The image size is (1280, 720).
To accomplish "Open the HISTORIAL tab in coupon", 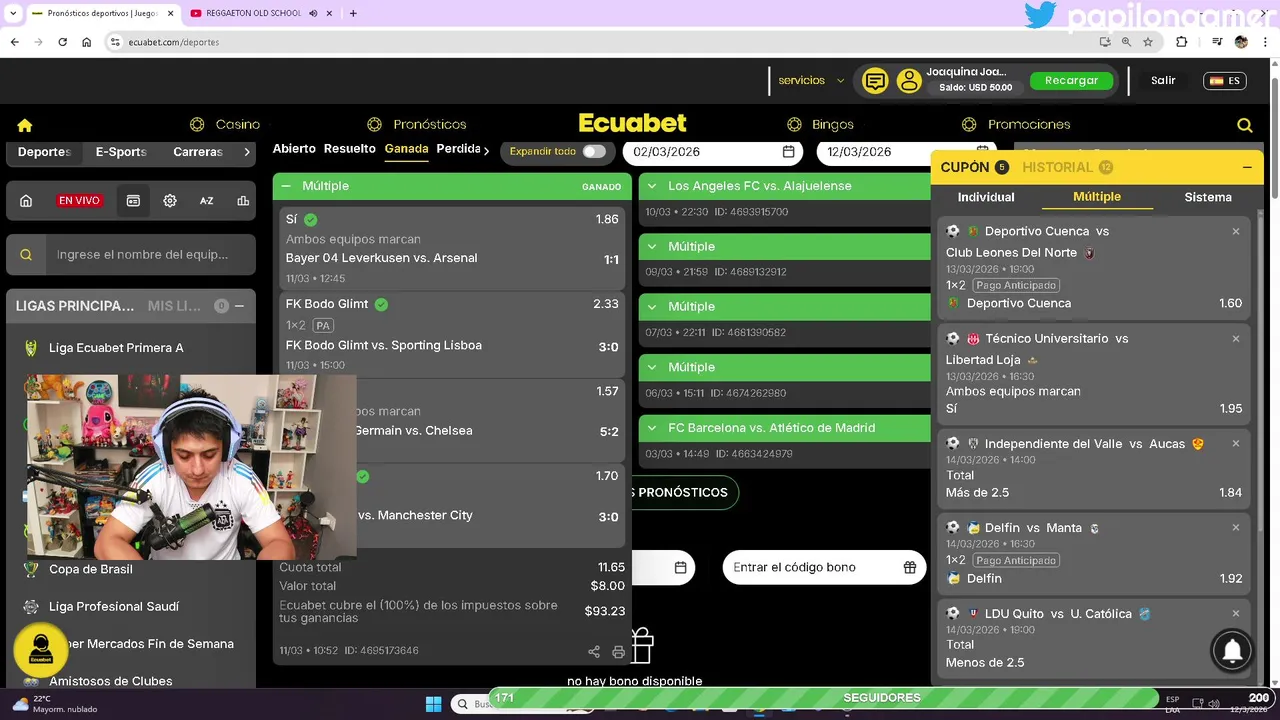I will 1067,167.
